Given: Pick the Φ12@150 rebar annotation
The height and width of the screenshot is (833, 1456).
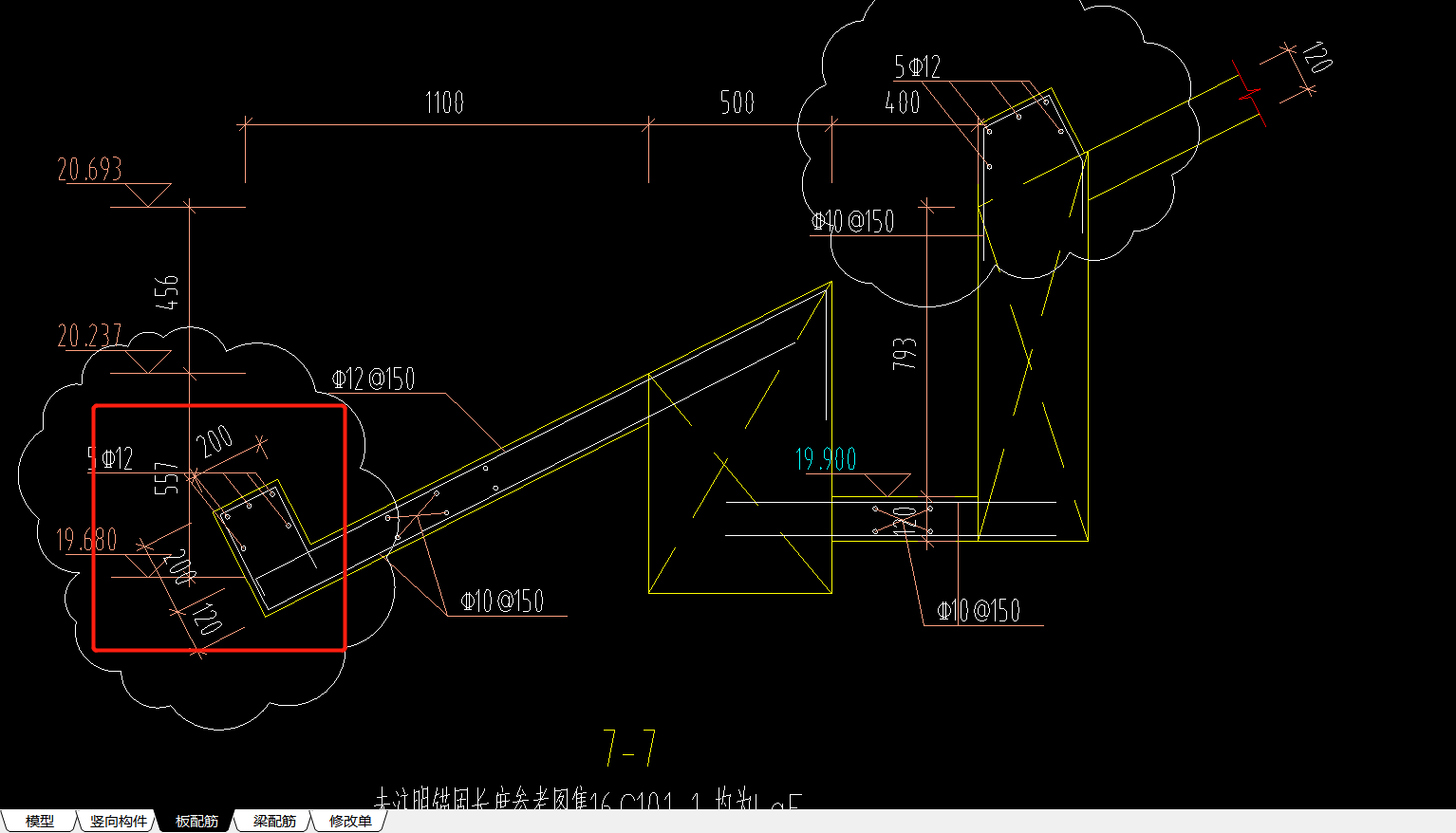Looking at the screenshot, I should click(373, 379).
